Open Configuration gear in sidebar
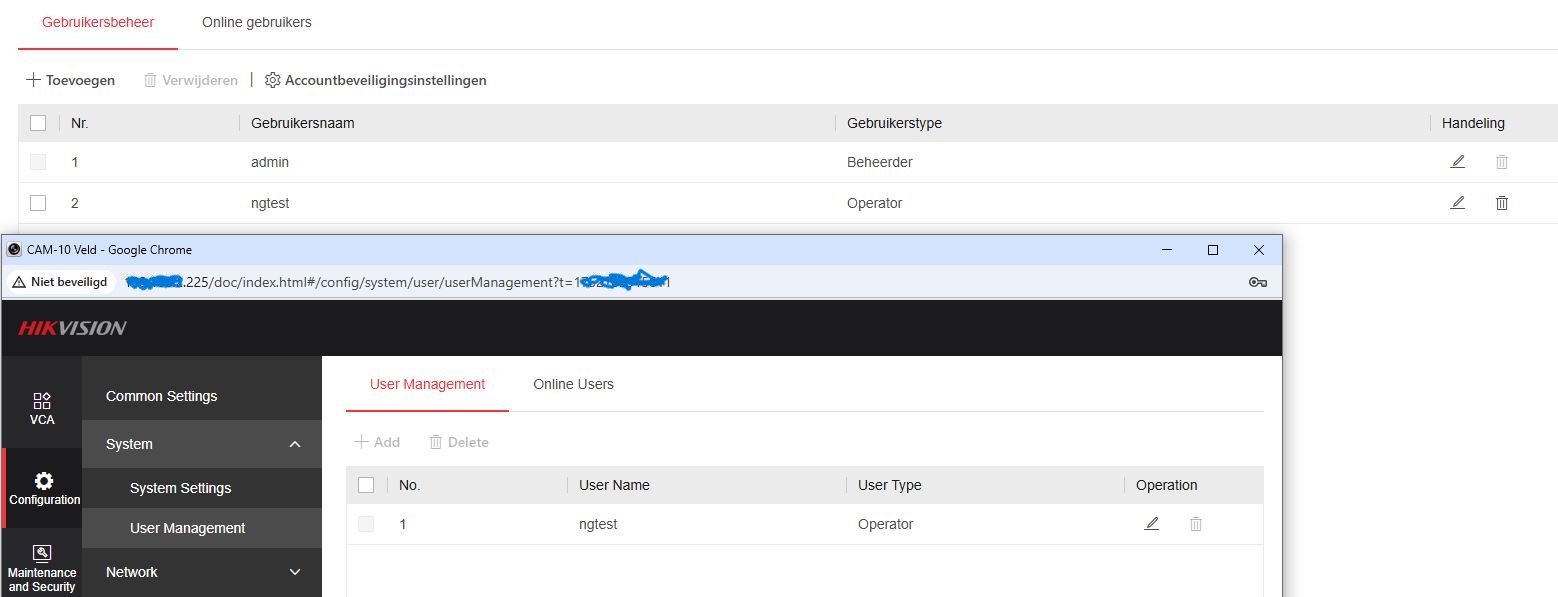This screenshot has width=1558, height=597. [44, 488]
